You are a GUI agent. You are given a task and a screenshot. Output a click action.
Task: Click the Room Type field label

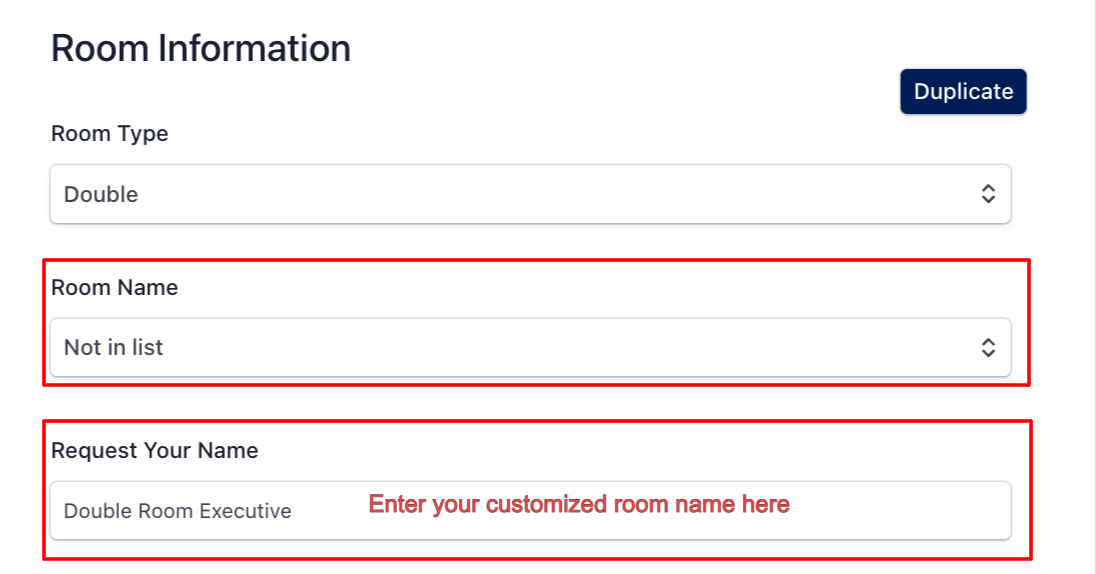point(109,134)
